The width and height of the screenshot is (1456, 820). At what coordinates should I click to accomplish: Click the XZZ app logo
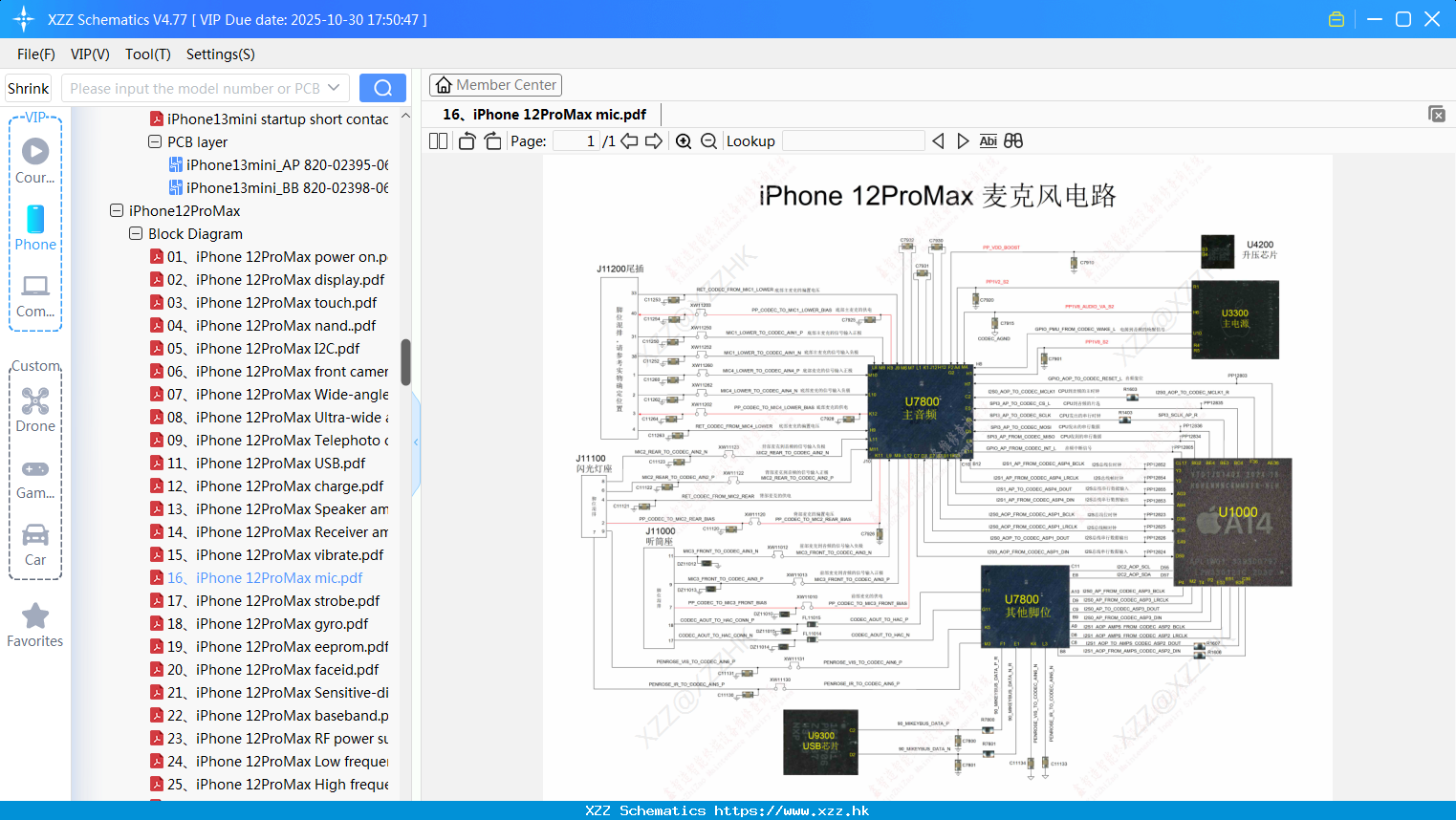[x=24, y=19]
